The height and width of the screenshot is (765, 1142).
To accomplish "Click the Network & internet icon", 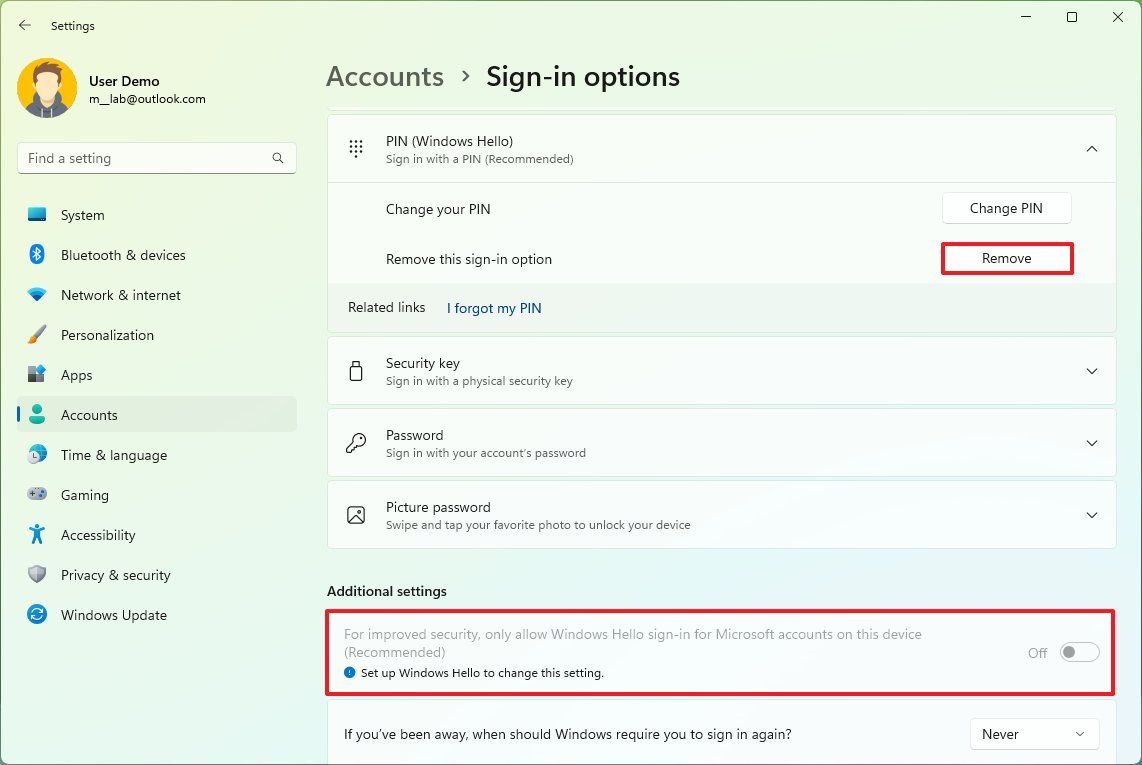I will [37, 295].
